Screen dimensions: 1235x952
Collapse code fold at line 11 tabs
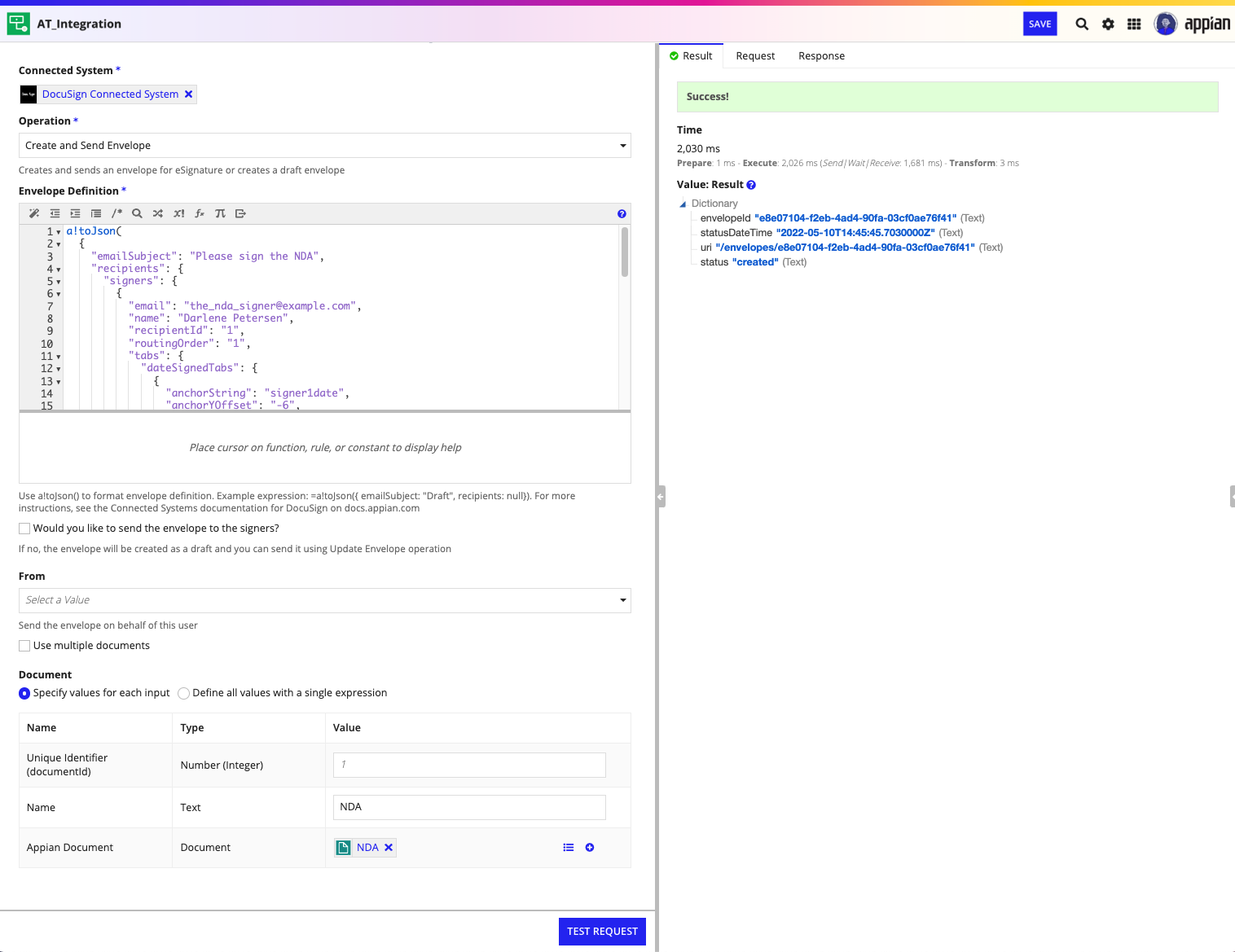tap(59, 357)
